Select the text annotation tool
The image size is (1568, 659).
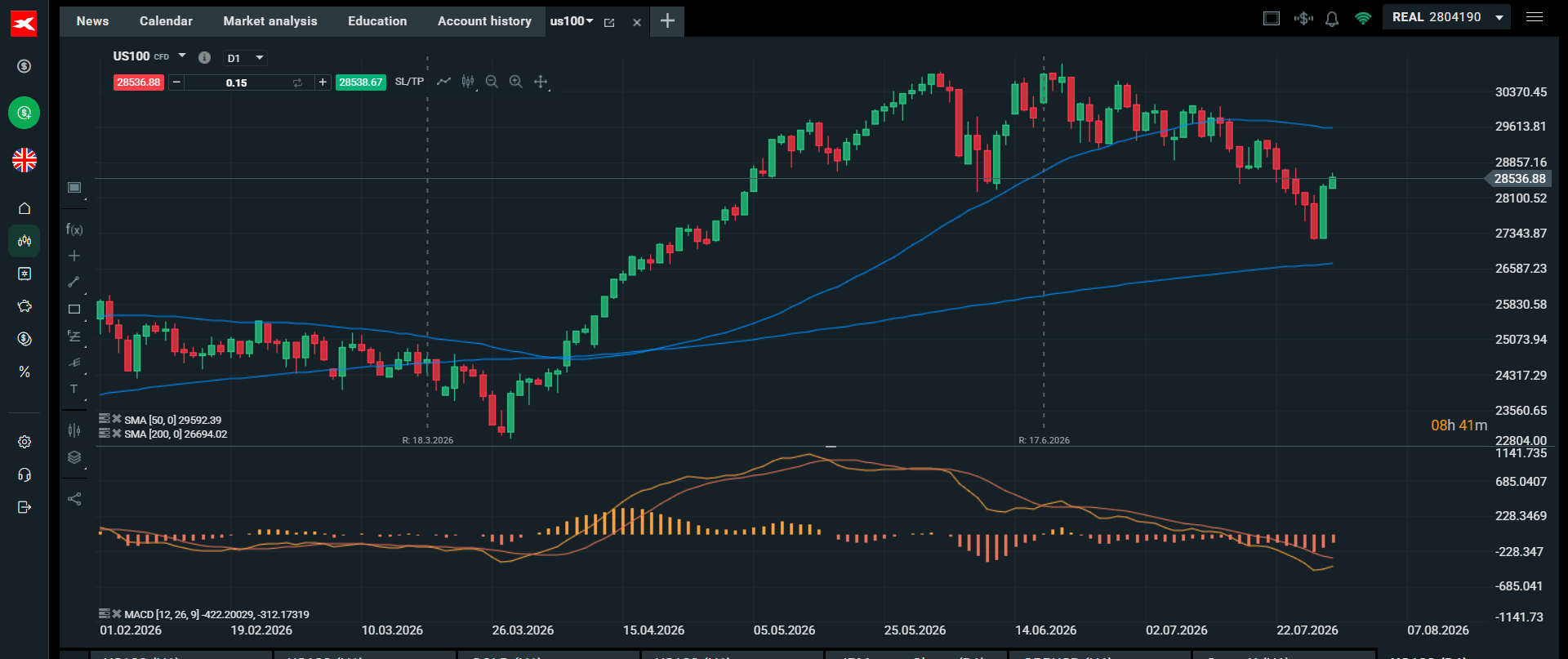point(73,389)
